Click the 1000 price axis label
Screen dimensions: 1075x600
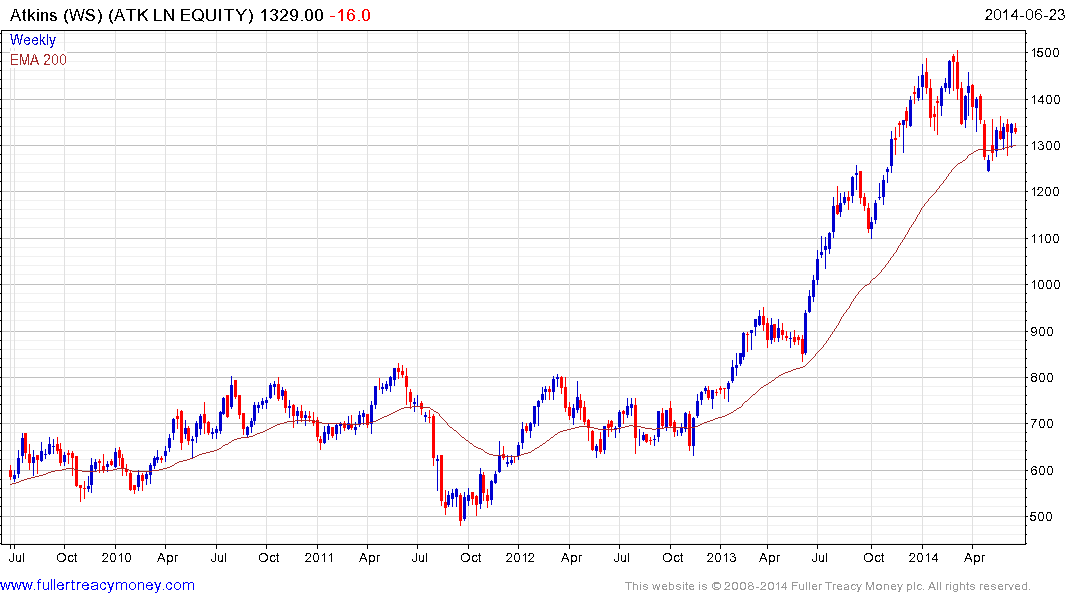[x=1046, y=285]
